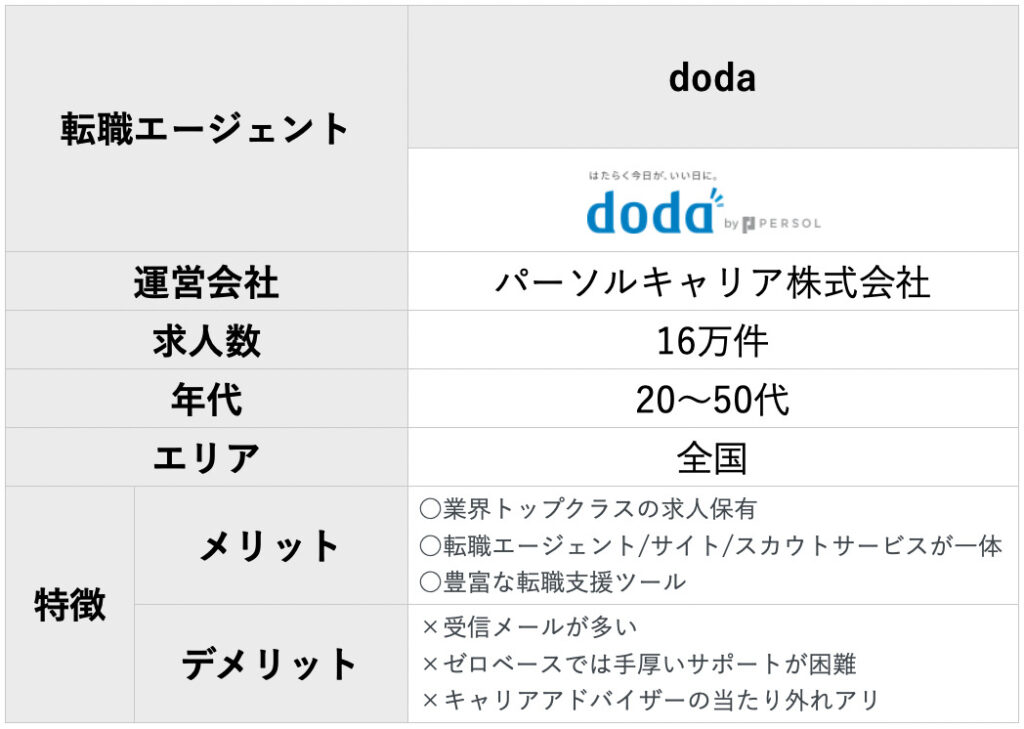This screenshot has height=729, width=1024.
Task: Click the エリア row label
Action: tap(206, 457)
